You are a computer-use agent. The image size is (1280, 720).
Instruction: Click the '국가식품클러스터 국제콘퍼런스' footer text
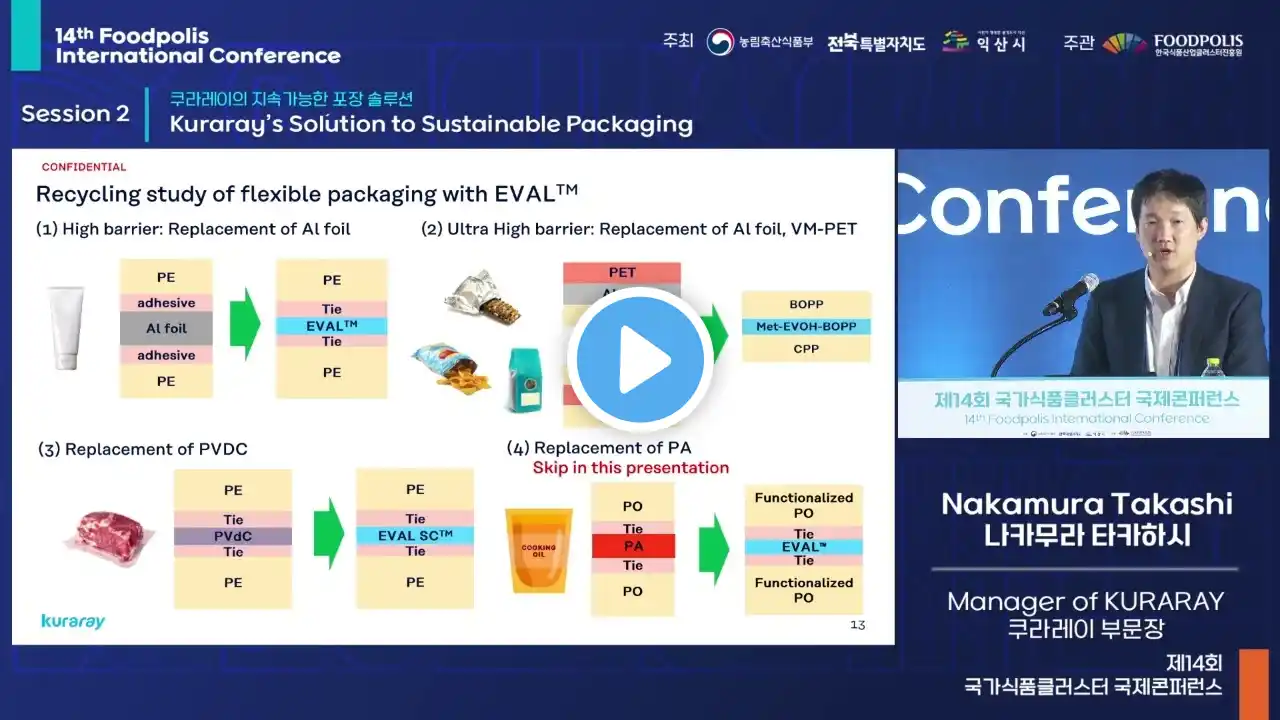[x=1093, y=687]
